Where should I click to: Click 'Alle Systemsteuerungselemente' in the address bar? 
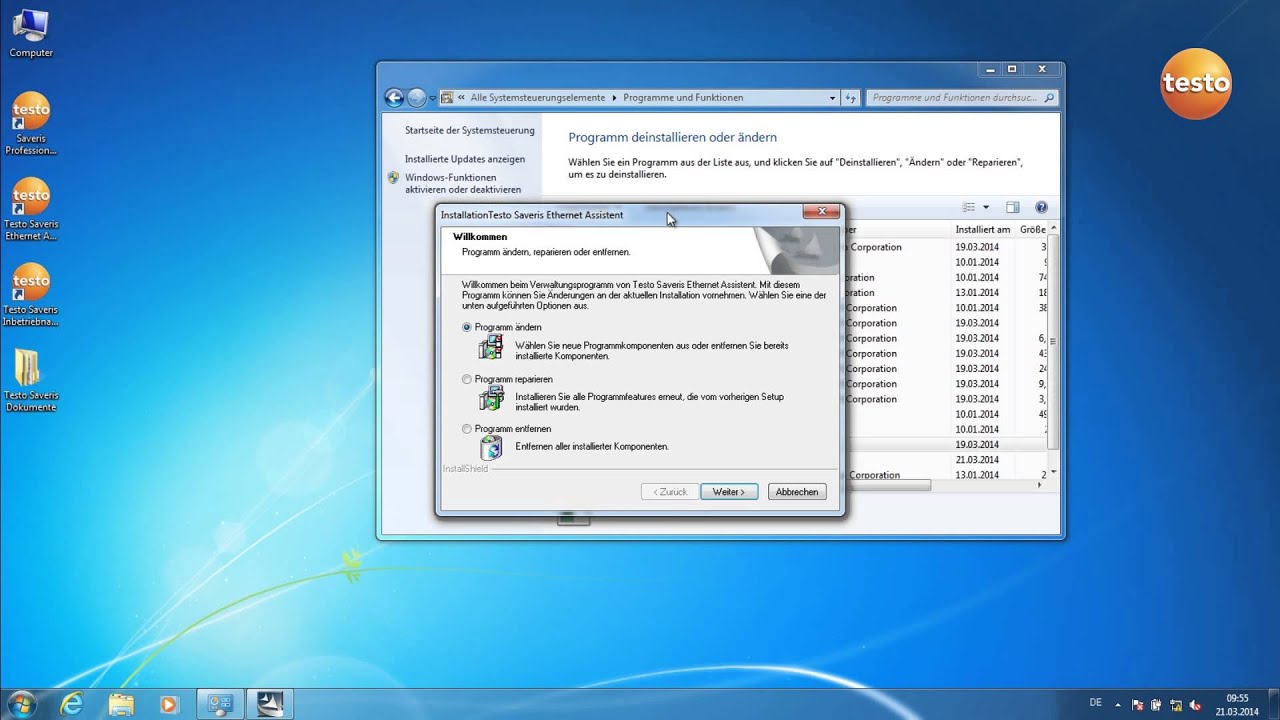pyautogui.click(x=538, y=98)
